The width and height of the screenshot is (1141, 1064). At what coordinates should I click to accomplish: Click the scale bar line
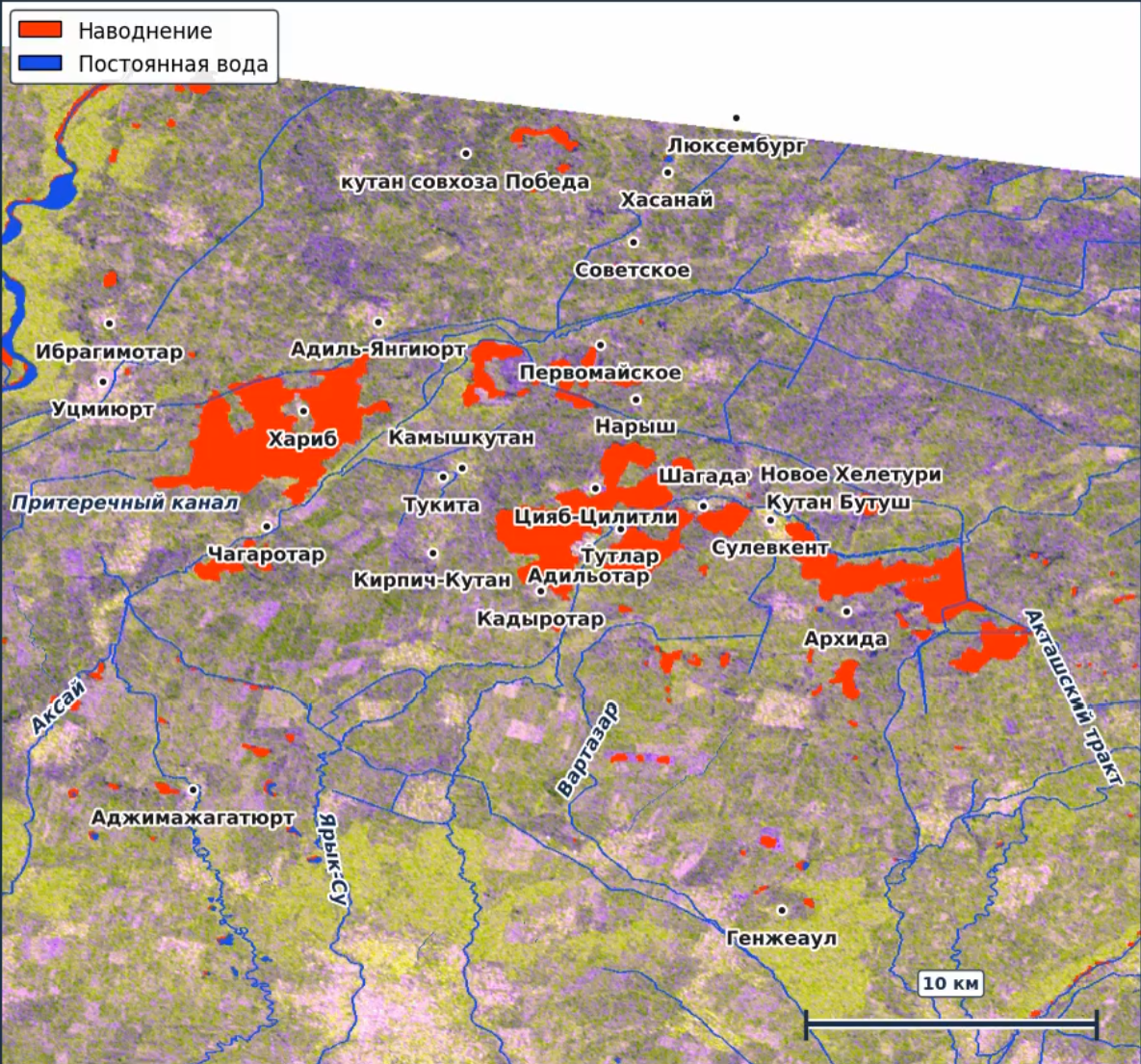(x=951, y=1024)
